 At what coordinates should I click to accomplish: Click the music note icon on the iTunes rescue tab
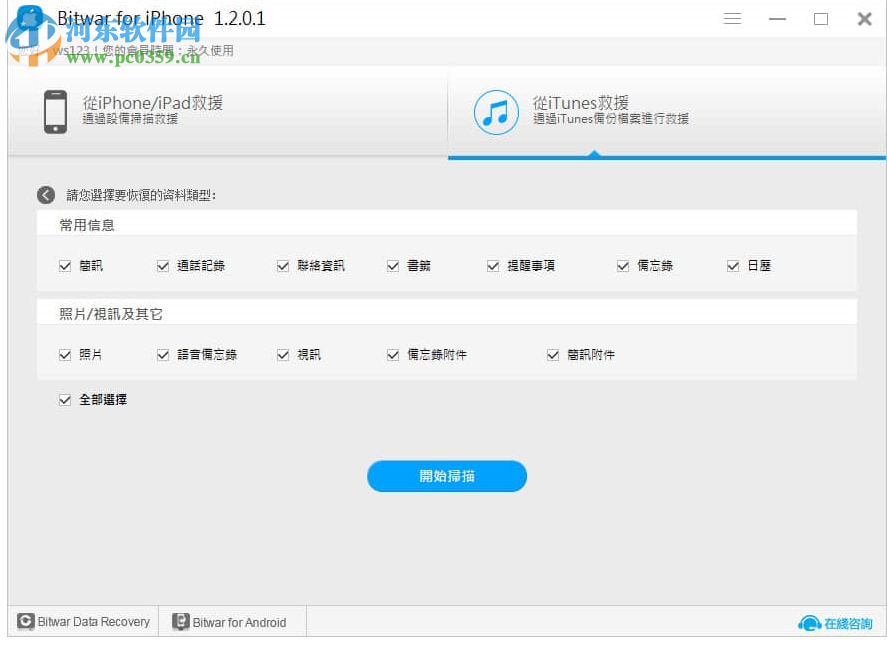coord(496,112)
